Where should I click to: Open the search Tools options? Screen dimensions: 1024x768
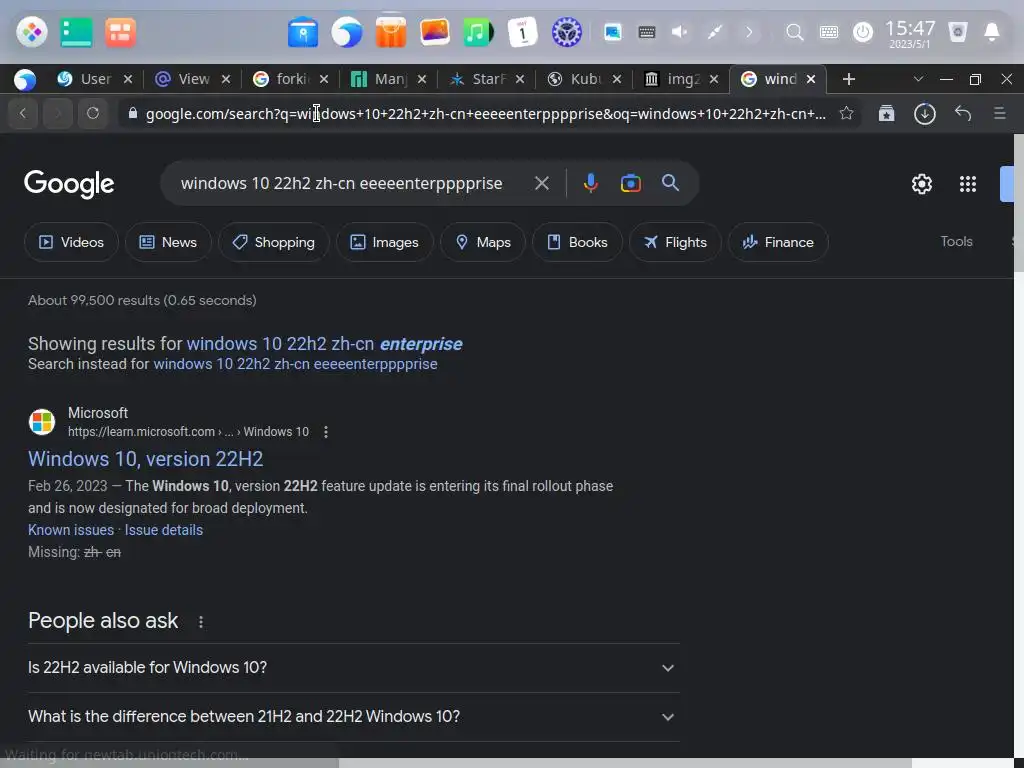click(x=956, y=242)
